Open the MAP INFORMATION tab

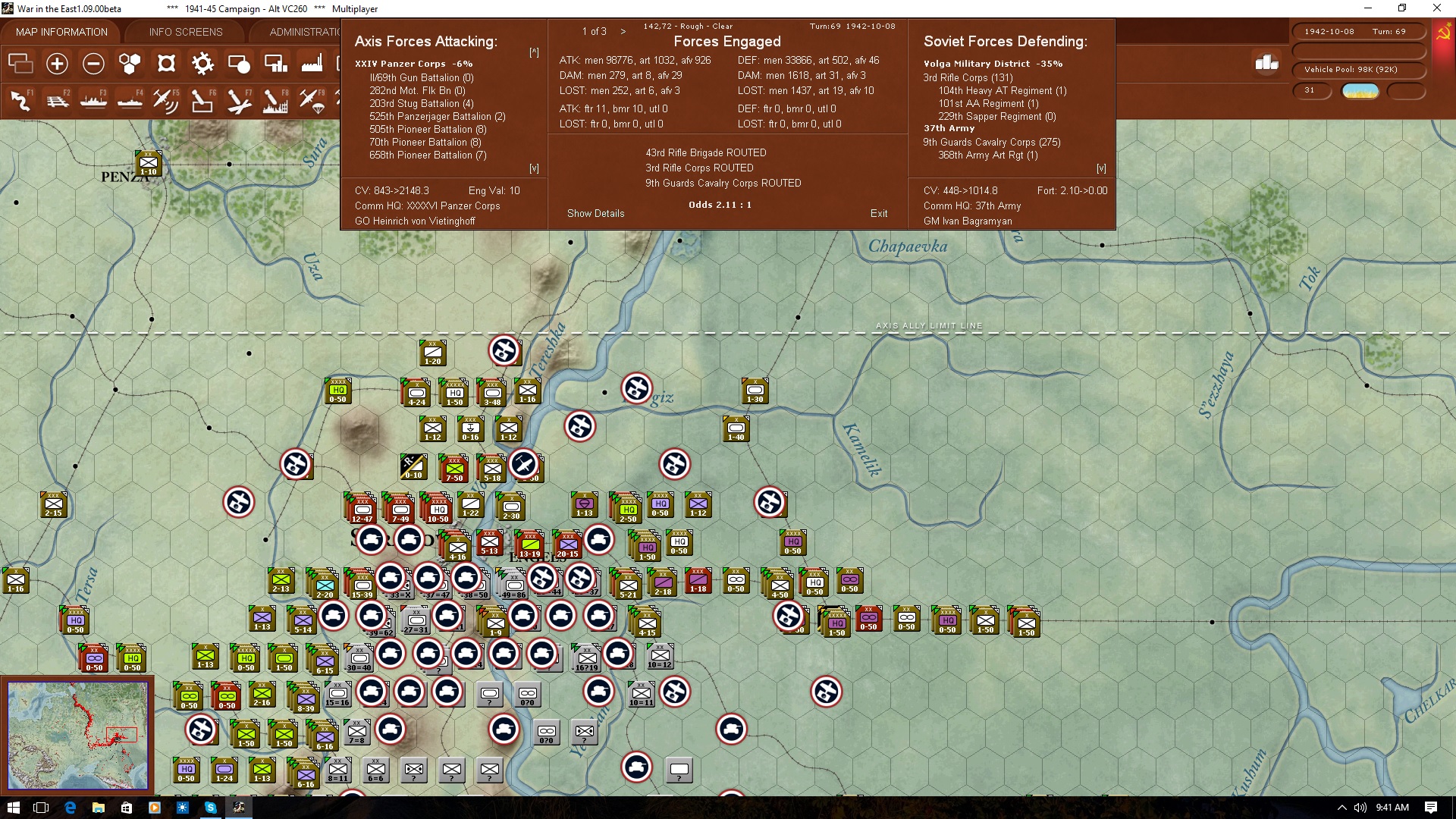click(x=61, y=32)
